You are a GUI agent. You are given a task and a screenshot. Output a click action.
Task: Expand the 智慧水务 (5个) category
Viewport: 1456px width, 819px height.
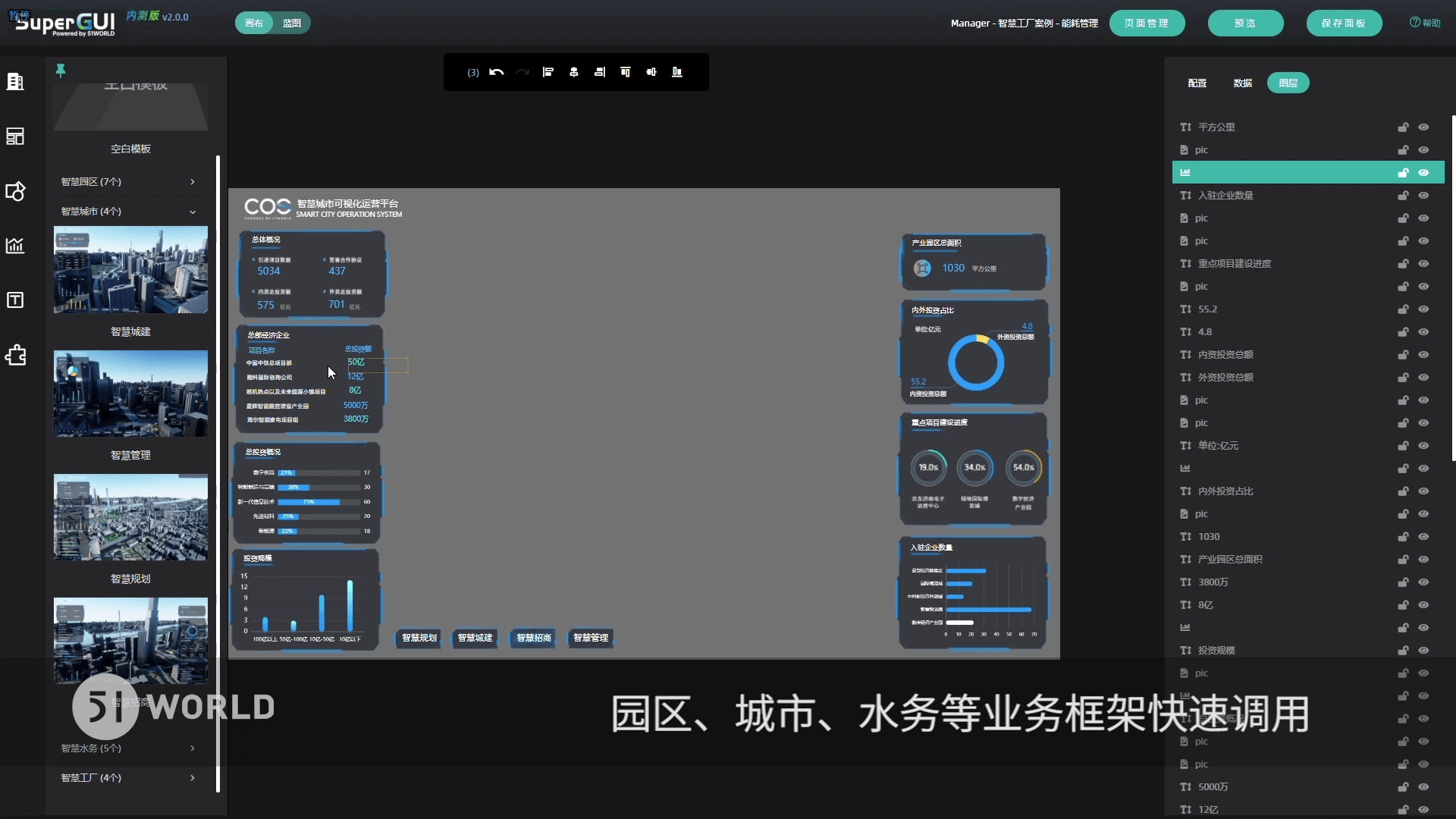point(129,748)
